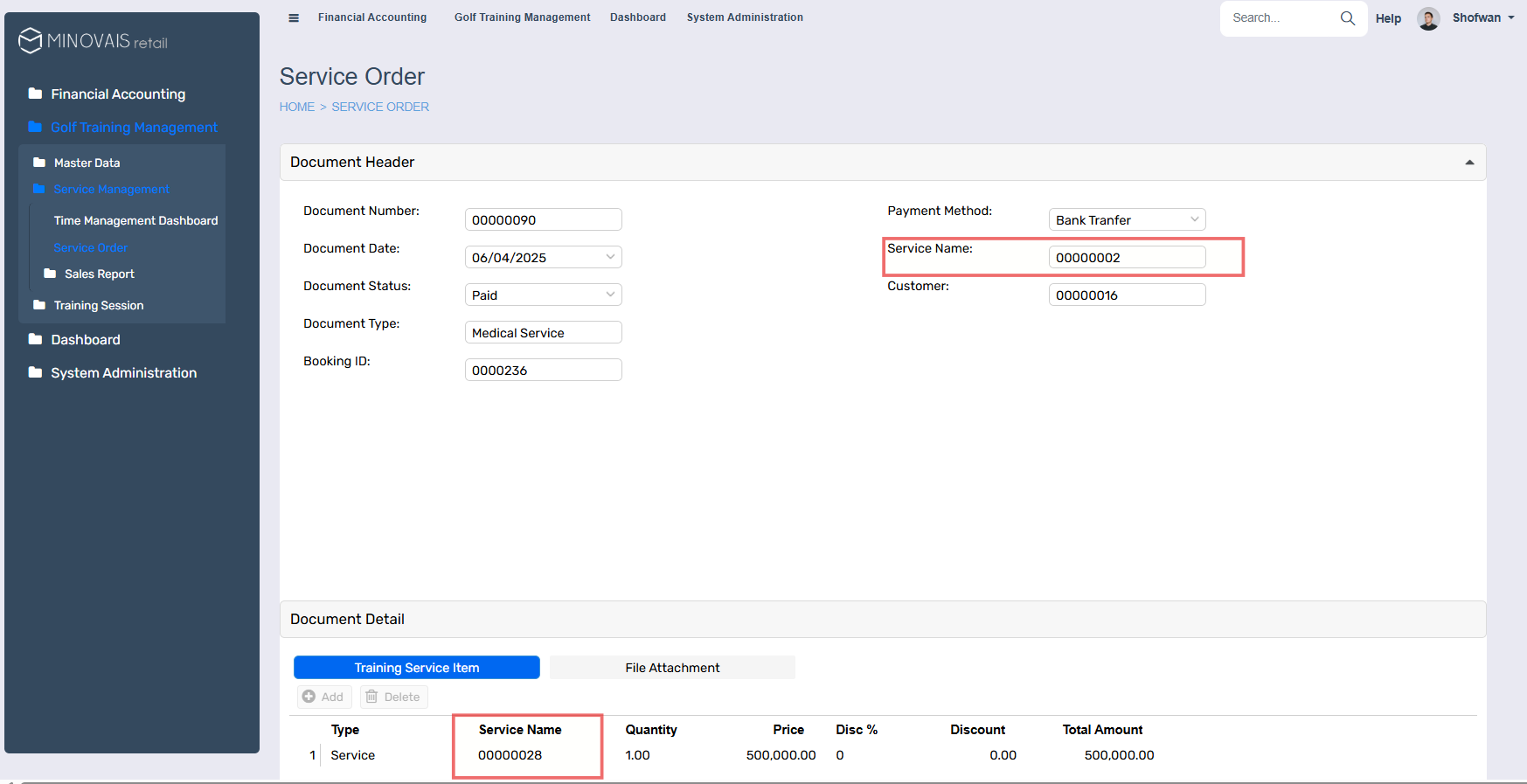Open Dashboard top menu
Image resolution: width=1527 pixels, height=784 pixels.
638,17
